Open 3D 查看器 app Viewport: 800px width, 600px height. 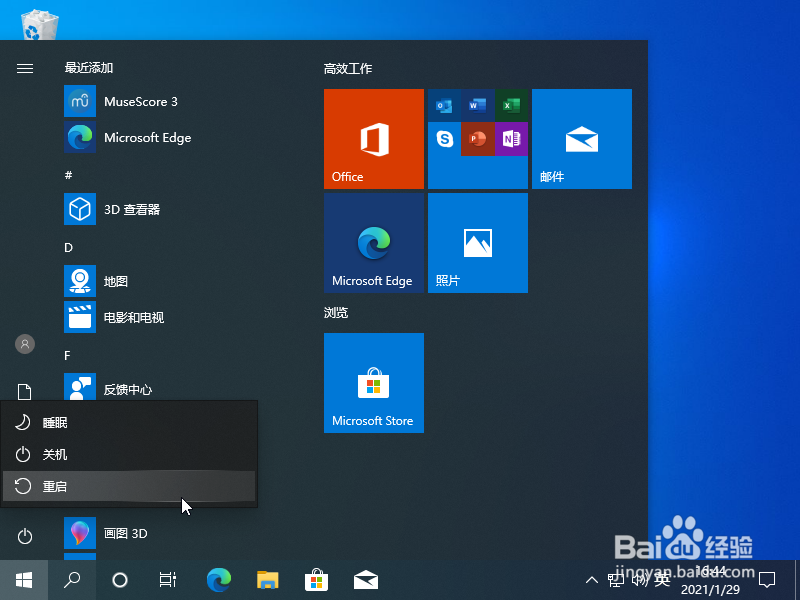click(130, 209)
